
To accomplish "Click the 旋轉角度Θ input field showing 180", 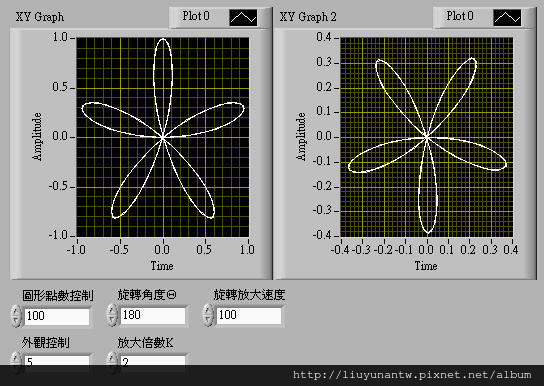I will click(x=153, y=315).
